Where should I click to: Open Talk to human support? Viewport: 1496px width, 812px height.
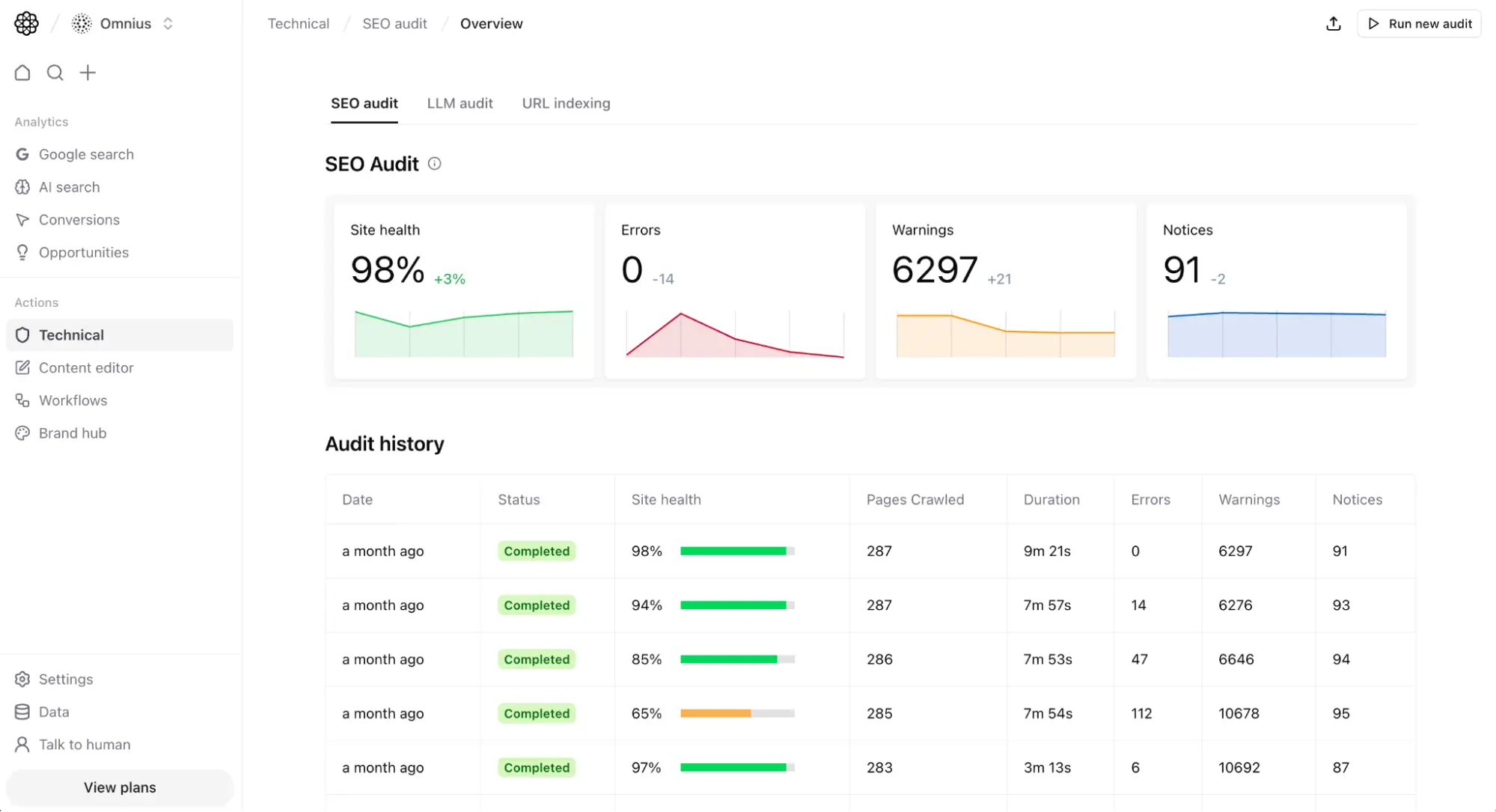(x=84, y=744)
